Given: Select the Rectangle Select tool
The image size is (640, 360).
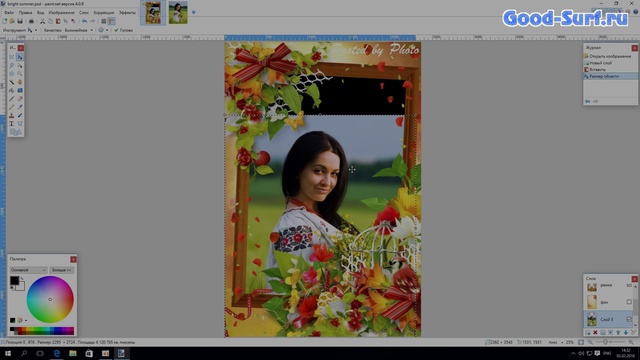Looking at the screenshot, I should click(x=11, y=57).
